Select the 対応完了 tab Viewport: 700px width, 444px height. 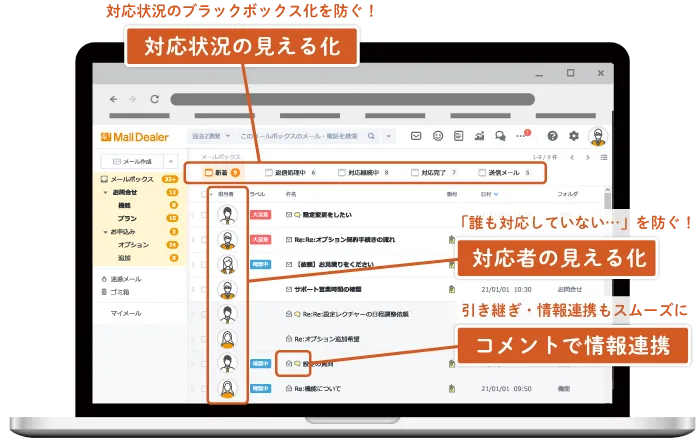(432, 173)
